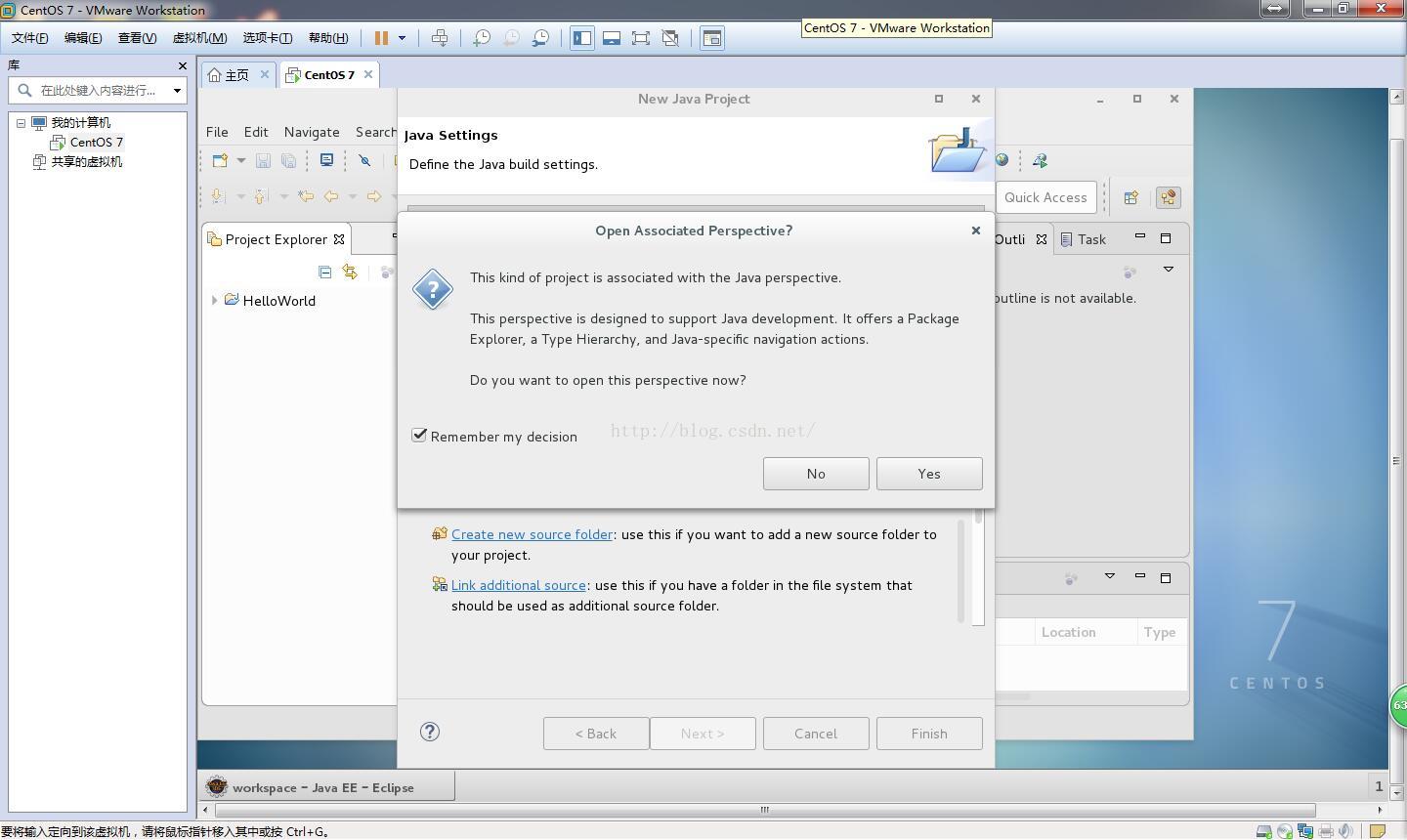Click the Eclipse back navigation arrow
1407x840 pixels.
[331, 196]
